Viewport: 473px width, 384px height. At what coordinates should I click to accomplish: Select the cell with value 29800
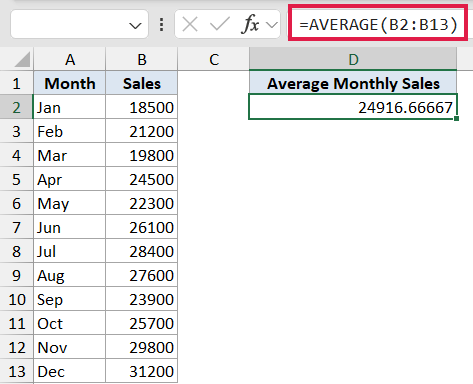[x=142, y=347]
